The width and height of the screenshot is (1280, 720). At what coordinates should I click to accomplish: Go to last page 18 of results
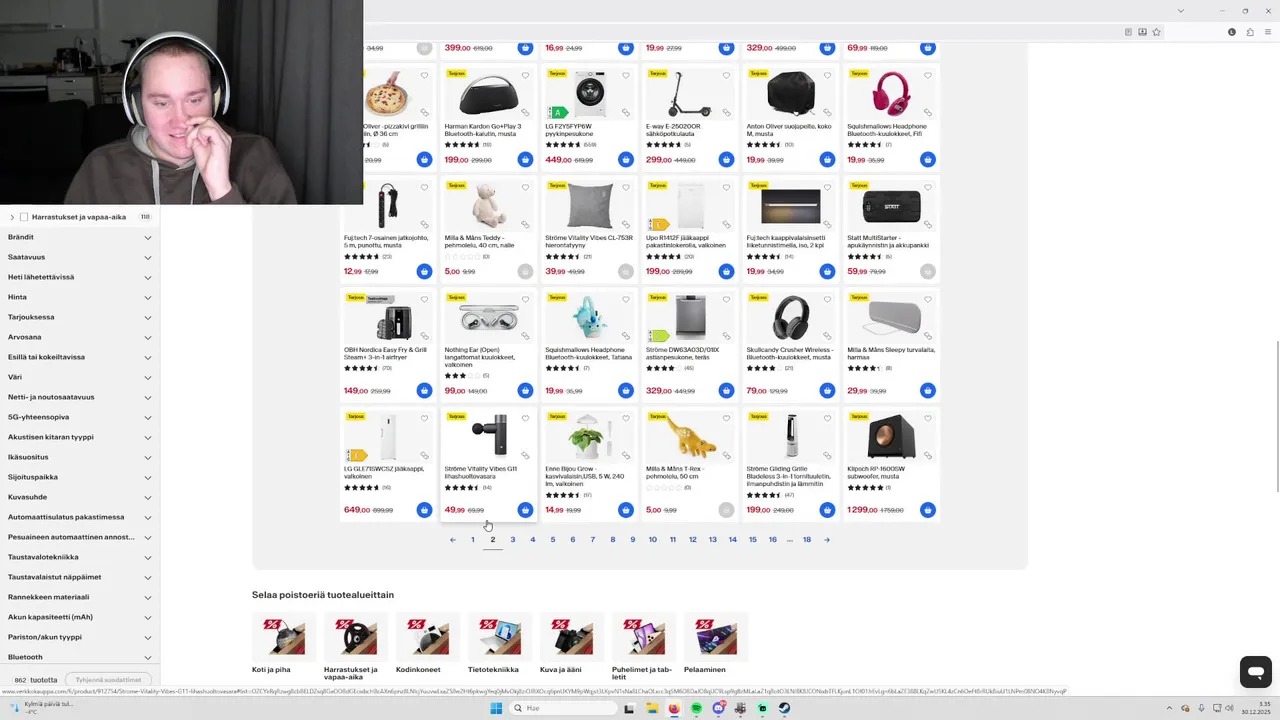807,540
